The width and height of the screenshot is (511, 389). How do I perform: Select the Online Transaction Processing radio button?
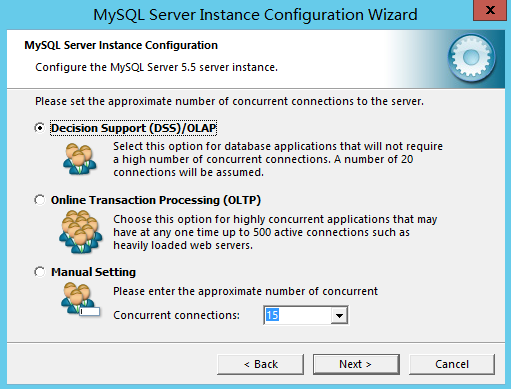pyautogui.click(x=40, y=200)
